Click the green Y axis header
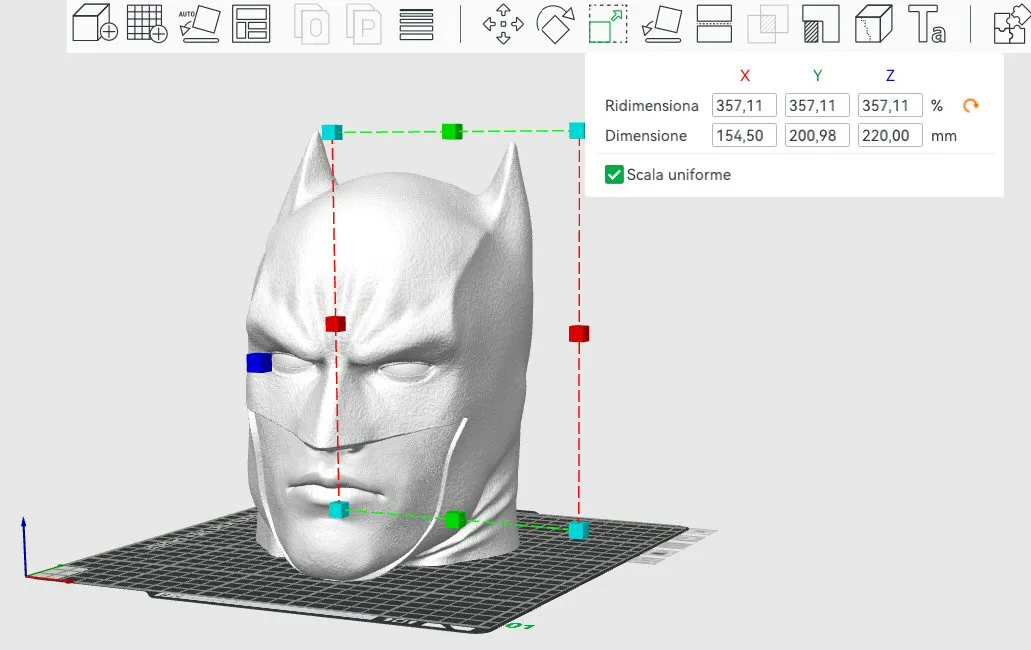 pyautogui.click(x=817, y=76)
